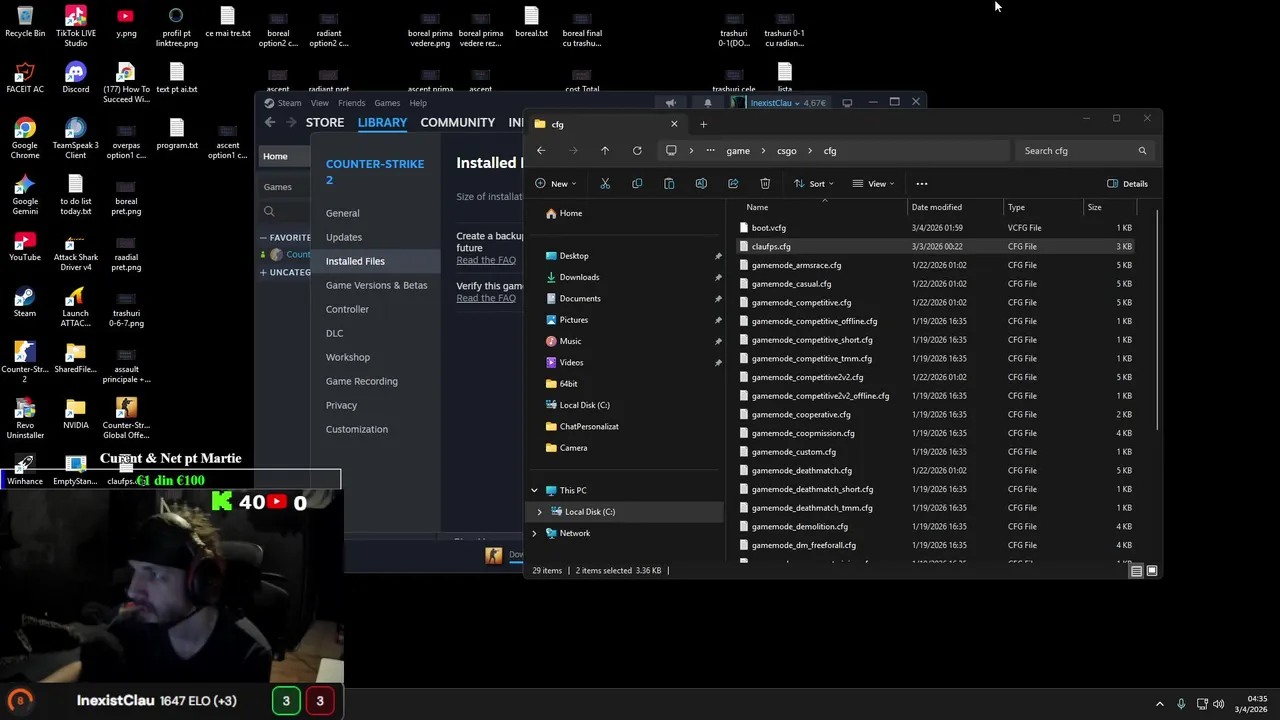Image resolution: width=1280 pixels, height=720 pixels.
Task: Refresh the cfg folder view
Action: click(x=637, y=151)
